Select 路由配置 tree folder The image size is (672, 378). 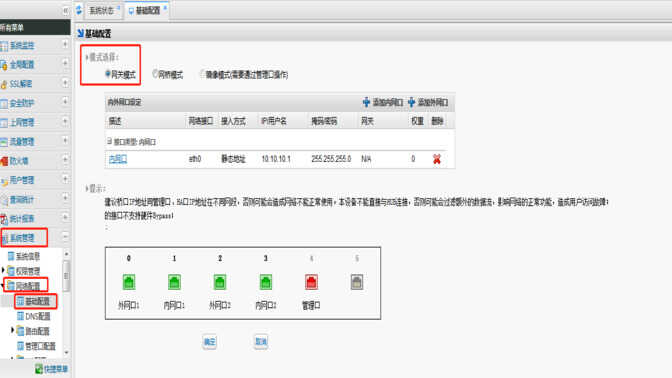pos(37,331)
